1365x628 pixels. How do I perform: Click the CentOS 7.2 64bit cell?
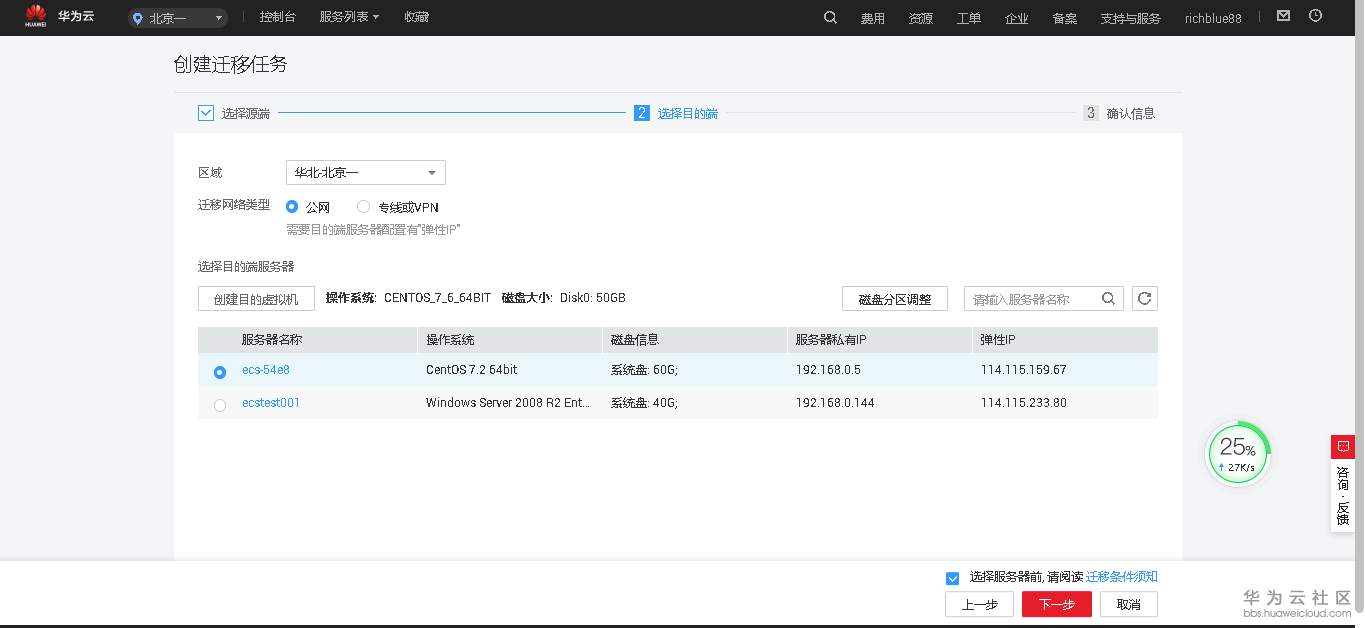(472, 370)
